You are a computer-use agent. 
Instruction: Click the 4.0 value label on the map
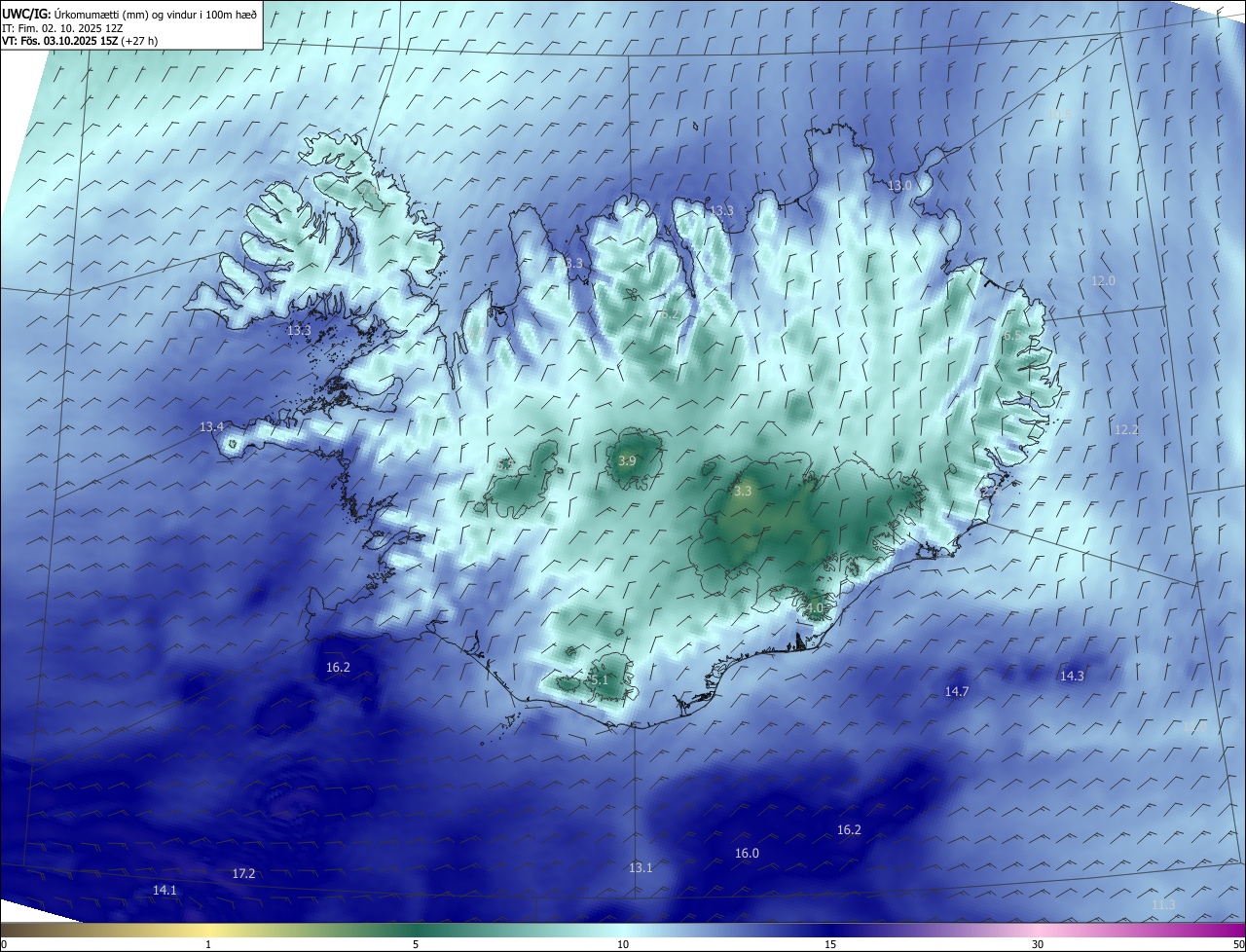pyautogui.click(x=815, y=607)
